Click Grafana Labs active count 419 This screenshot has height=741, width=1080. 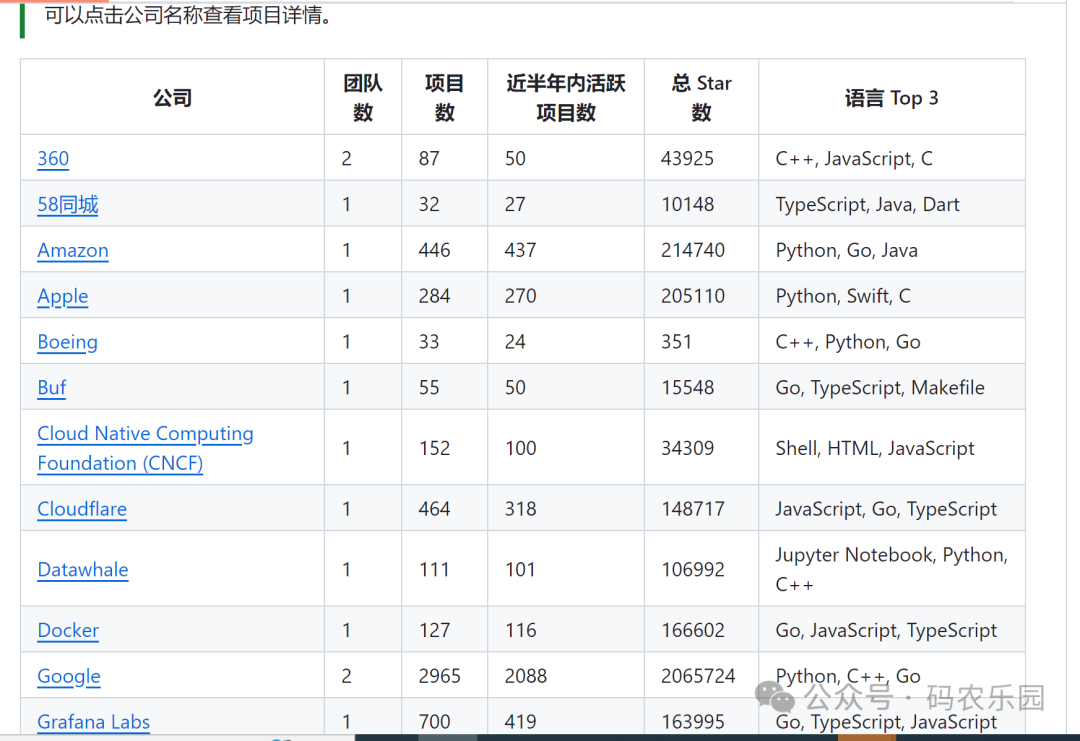tap(520, 722)
